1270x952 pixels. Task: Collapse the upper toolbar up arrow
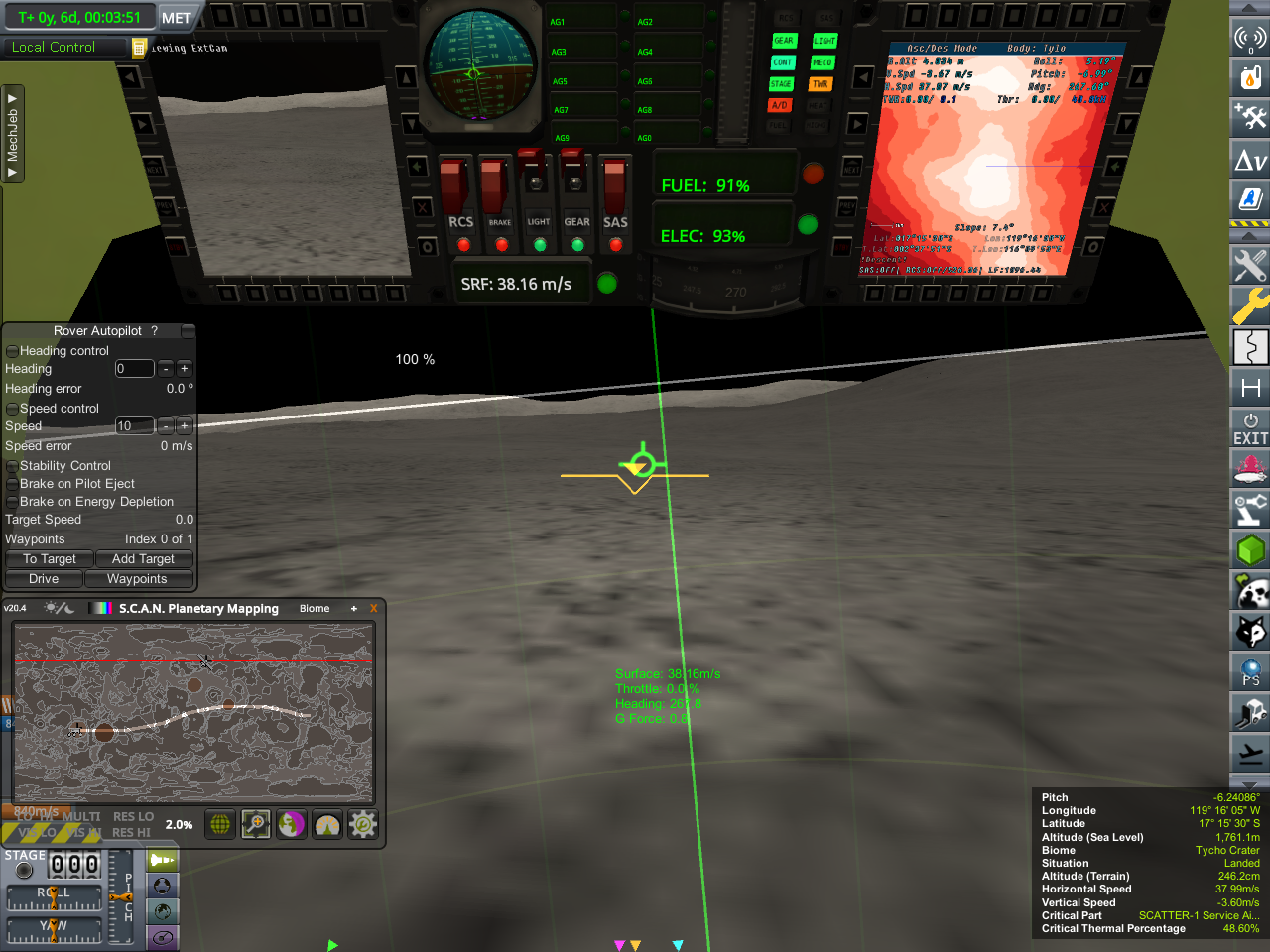(x=1250, y=8)
